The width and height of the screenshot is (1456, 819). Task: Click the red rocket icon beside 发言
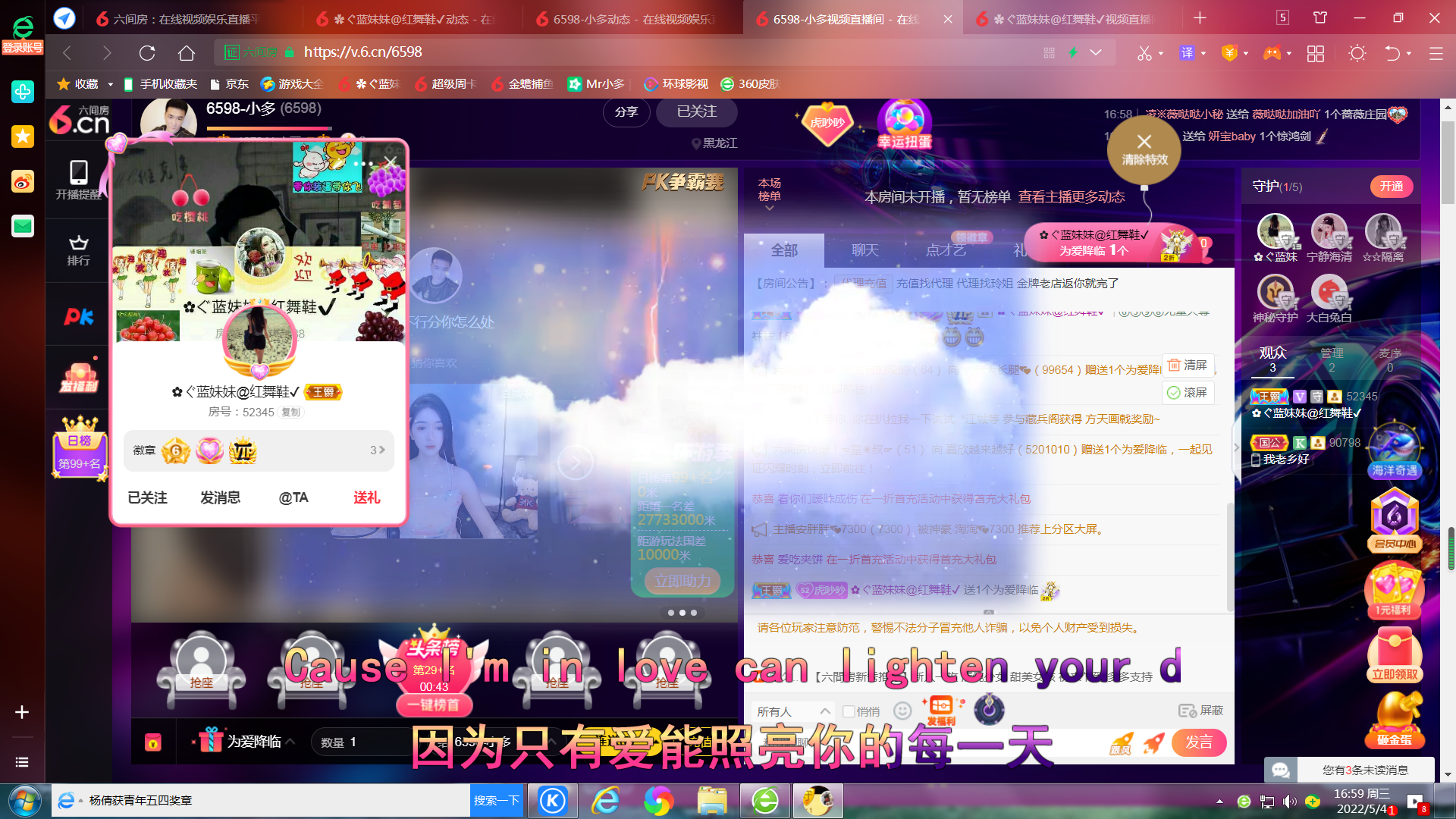click(1154, 742)
